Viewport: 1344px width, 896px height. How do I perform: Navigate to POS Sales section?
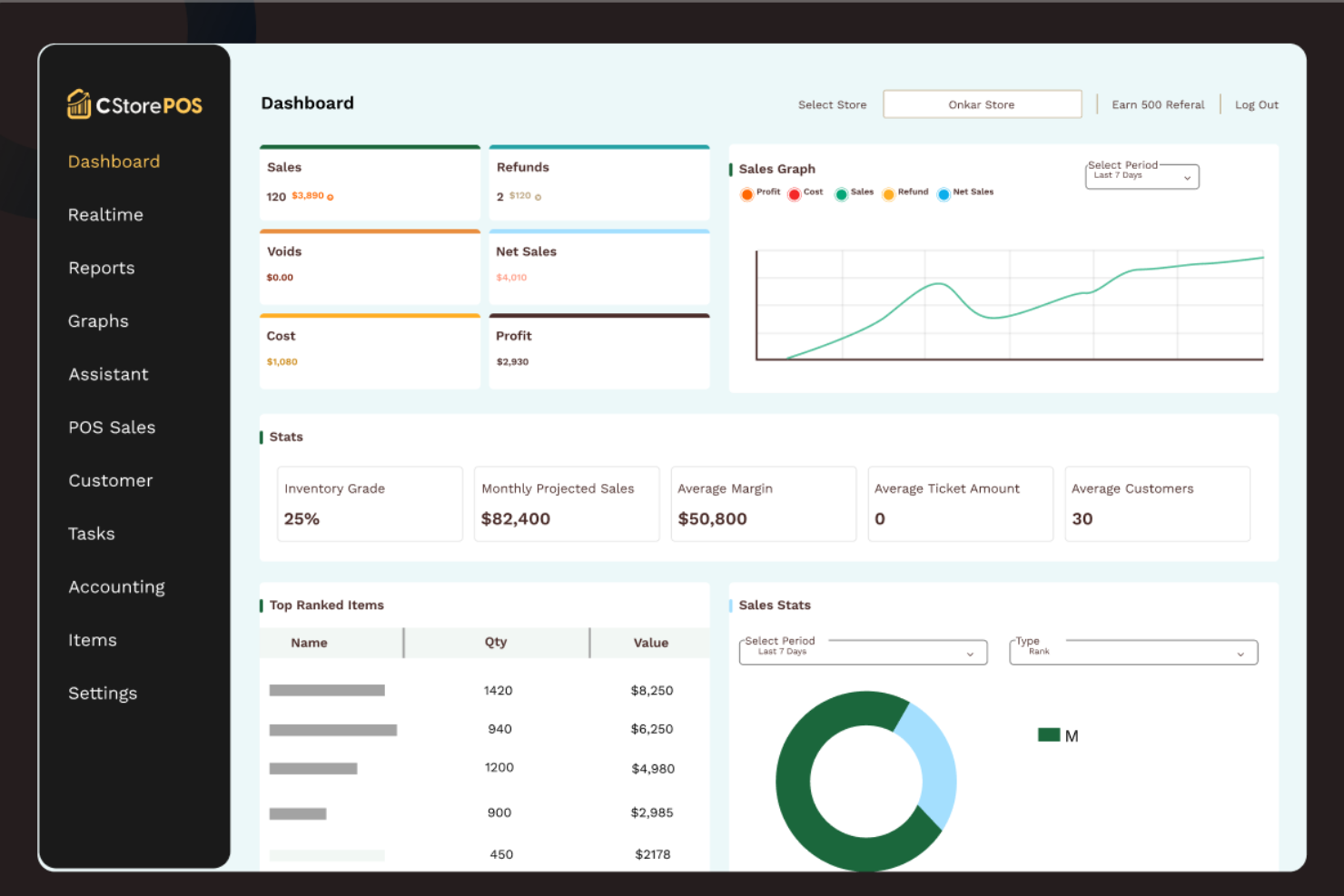(112, 428)
